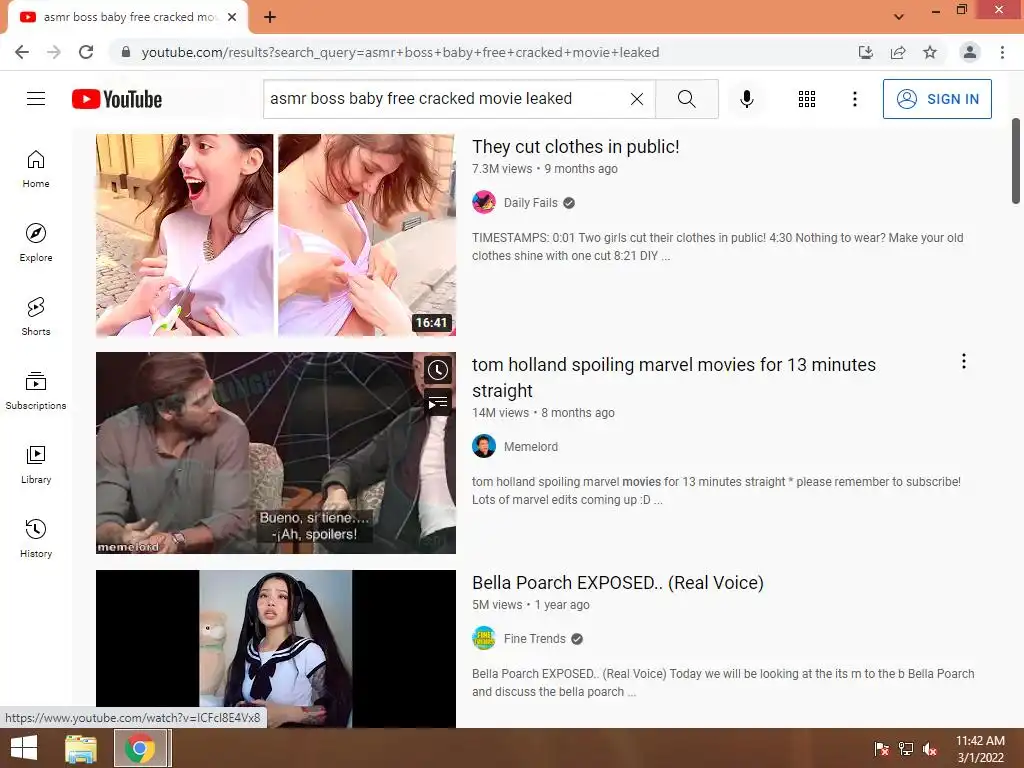Open Chrome tab search chevron
Screen dimensions: 1024x768
point(899,17)
